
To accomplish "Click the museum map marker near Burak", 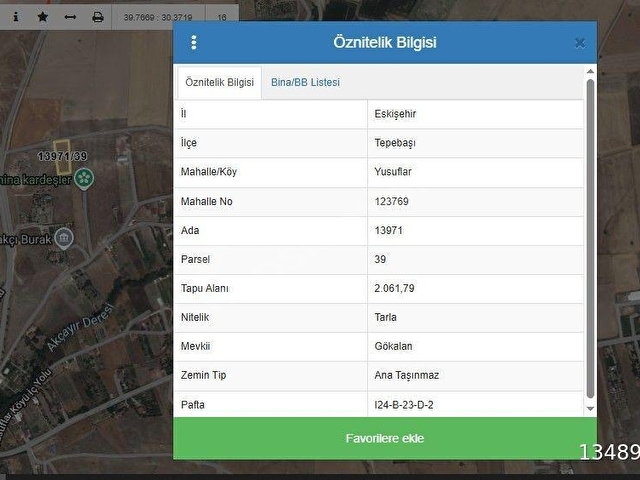I will (64, 238).
